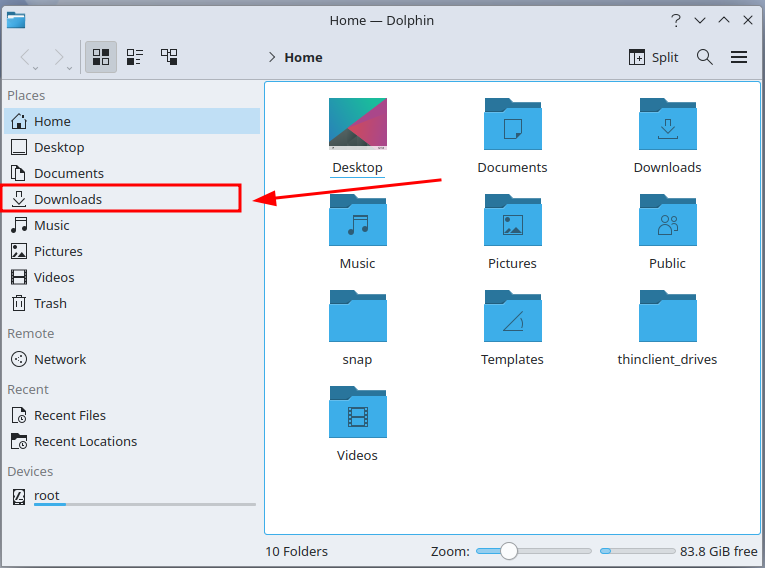This screenshot has width=765, height=568.
Task: Open the Public folder icon
Action: tap(667, 223)
